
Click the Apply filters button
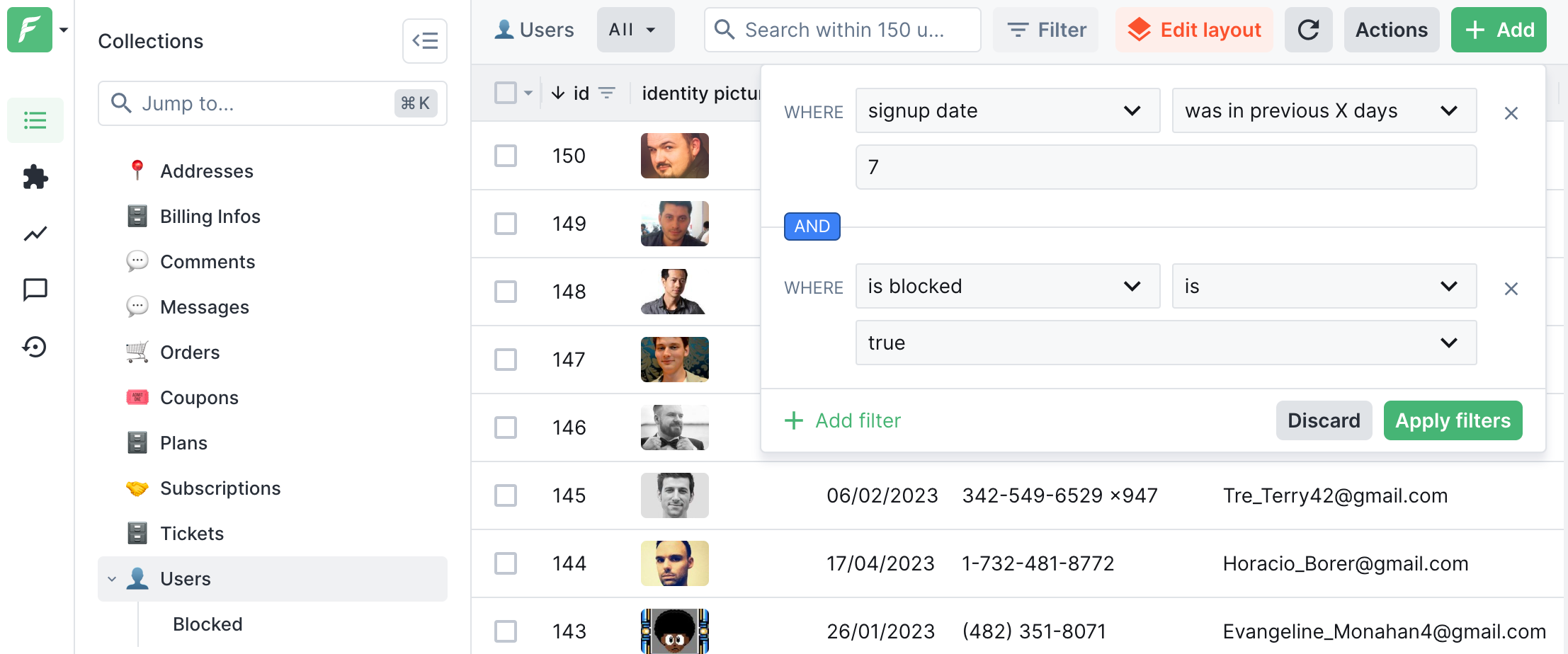(1453, 420)
